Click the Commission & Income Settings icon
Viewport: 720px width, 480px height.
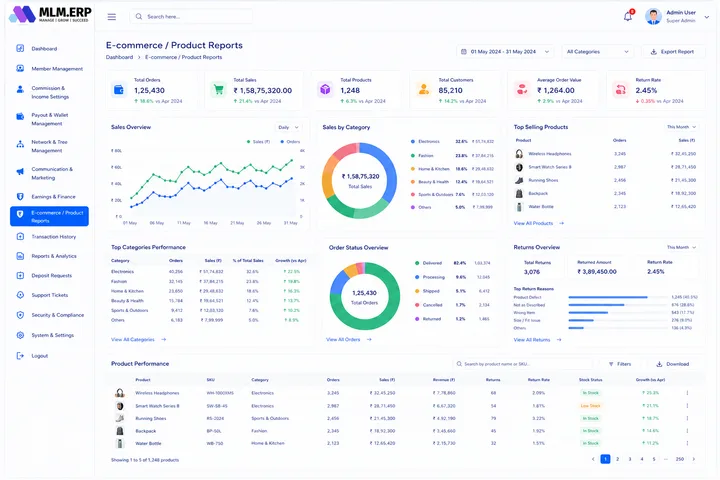(x=20, y=89)
